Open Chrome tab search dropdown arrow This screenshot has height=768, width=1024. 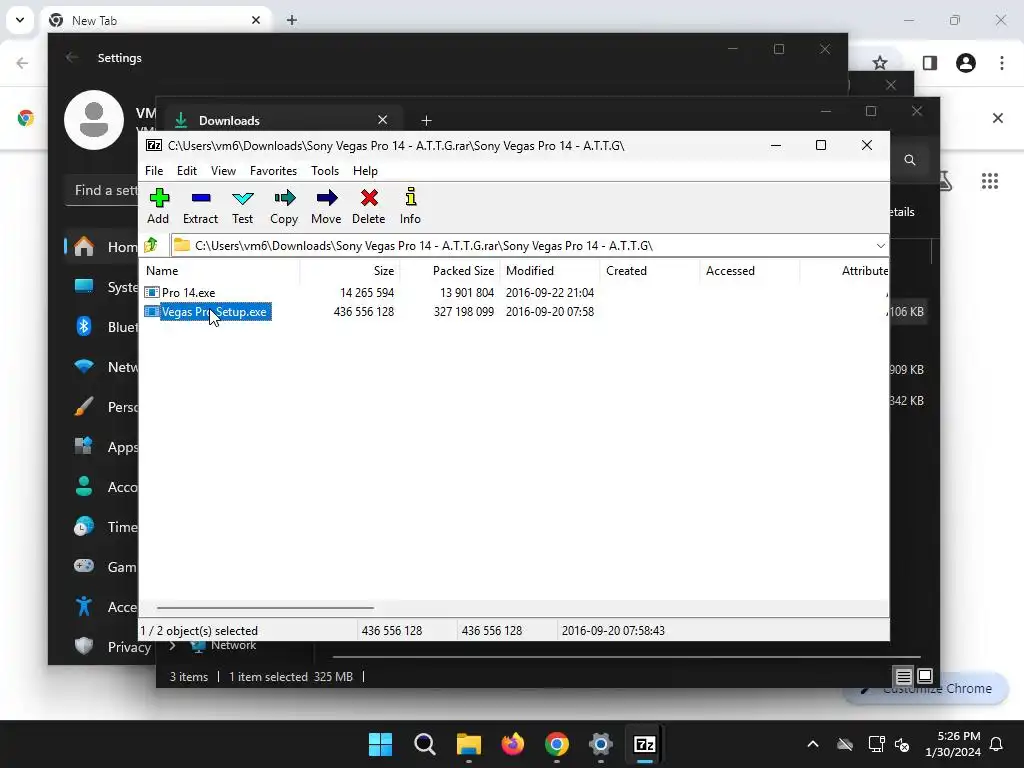(20, 20)
